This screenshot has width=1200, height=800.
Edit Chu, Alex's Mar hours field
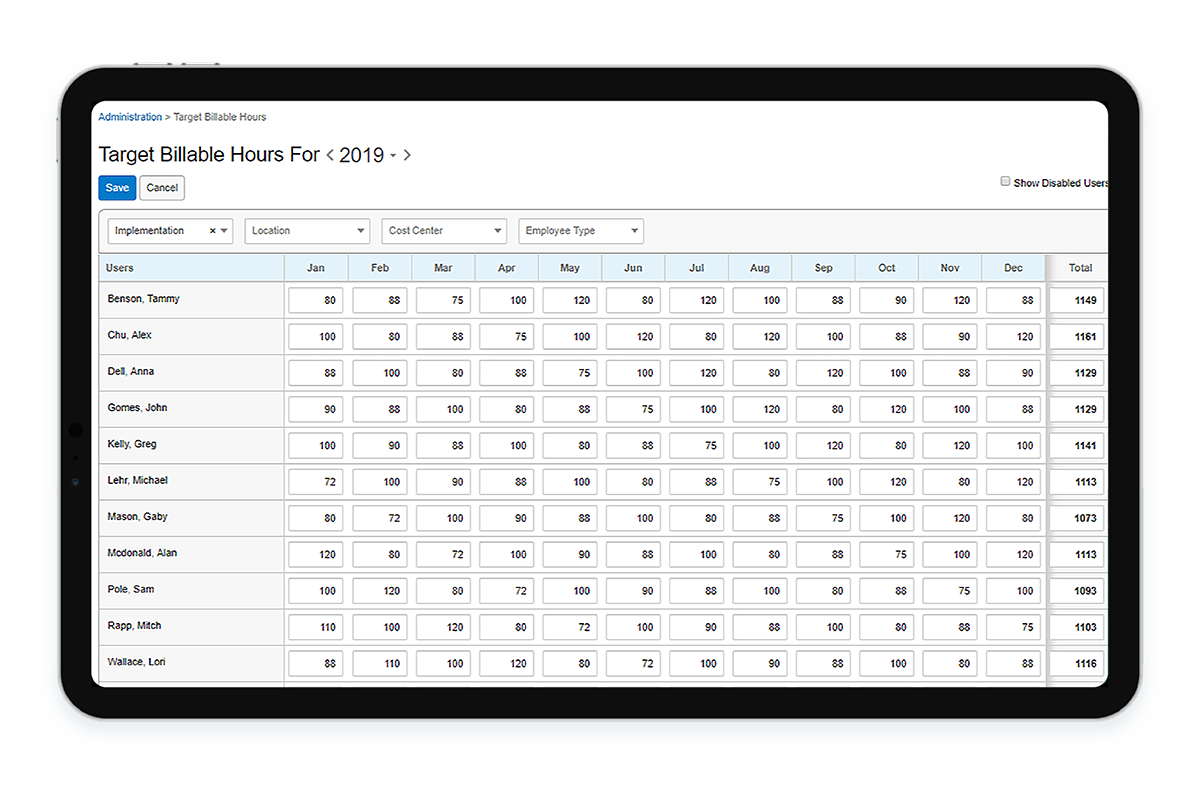443,337
